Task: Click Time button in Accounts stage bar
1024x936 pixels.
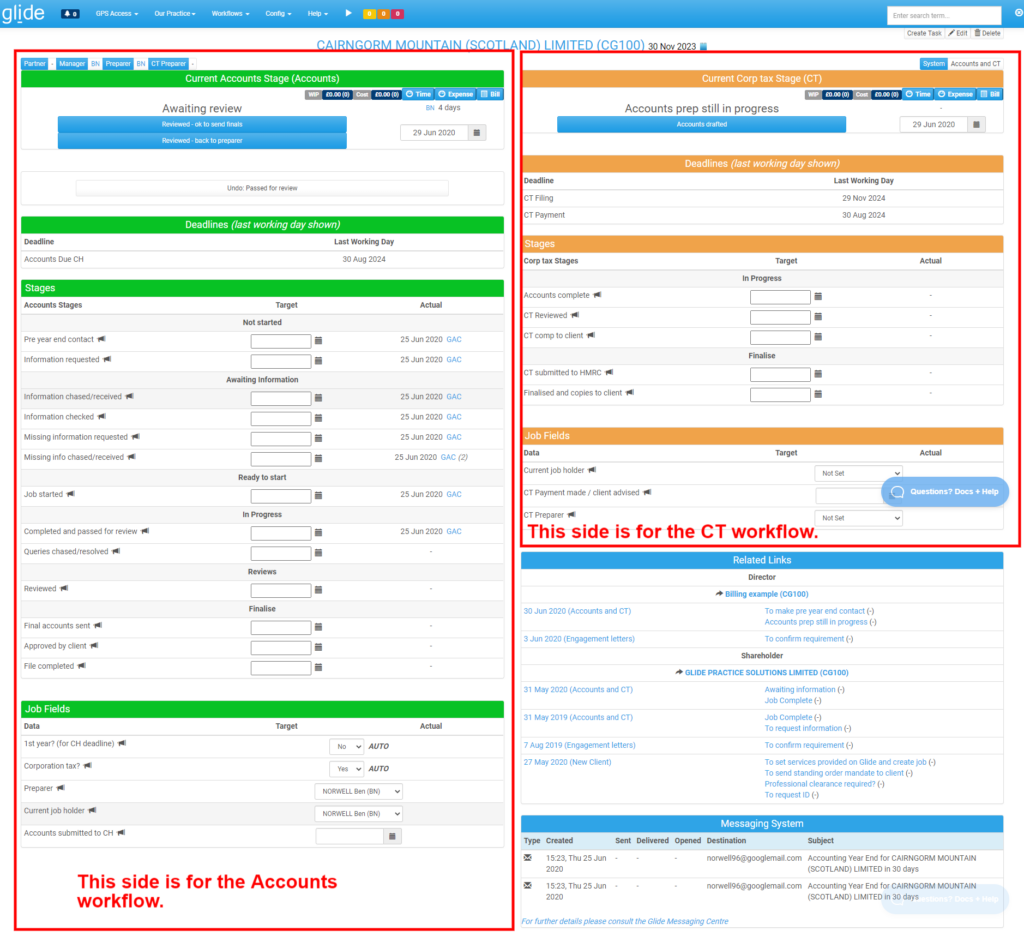Action: (419, 94)
